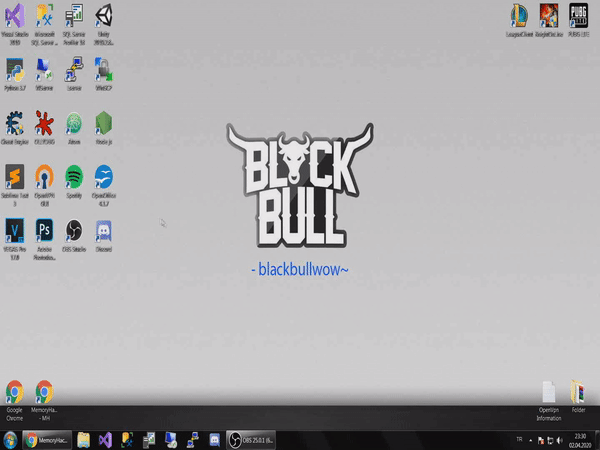The image size is (600, 450).
Task: Select the MemoryHa... - MH Chrome shortcut
Action: (x=44, y=401)
